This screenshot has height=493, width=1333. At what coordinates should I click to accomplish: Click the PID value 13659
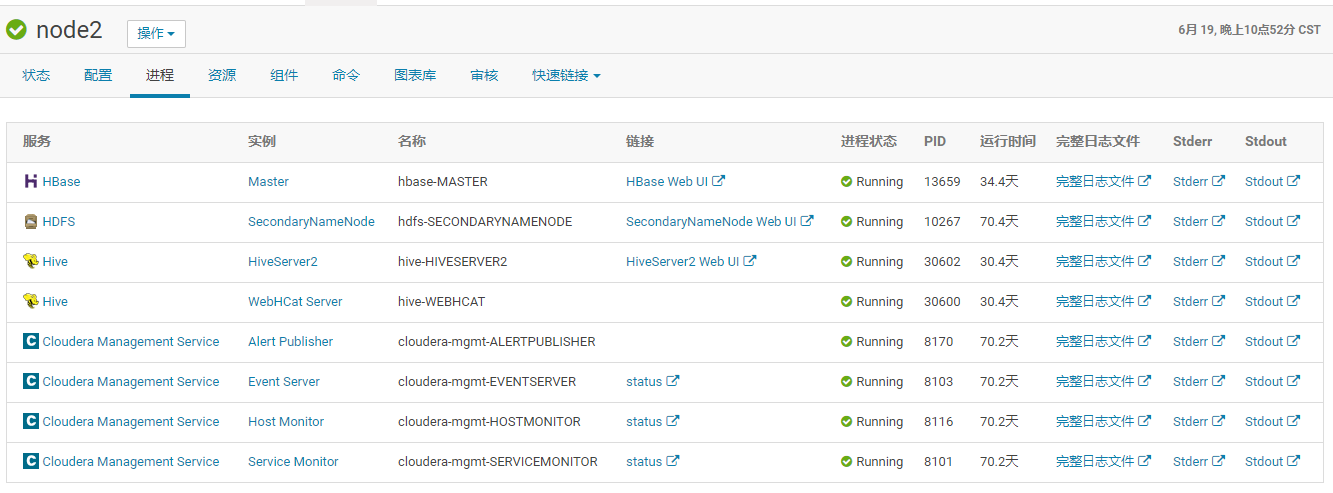click(x=942, y=182)
